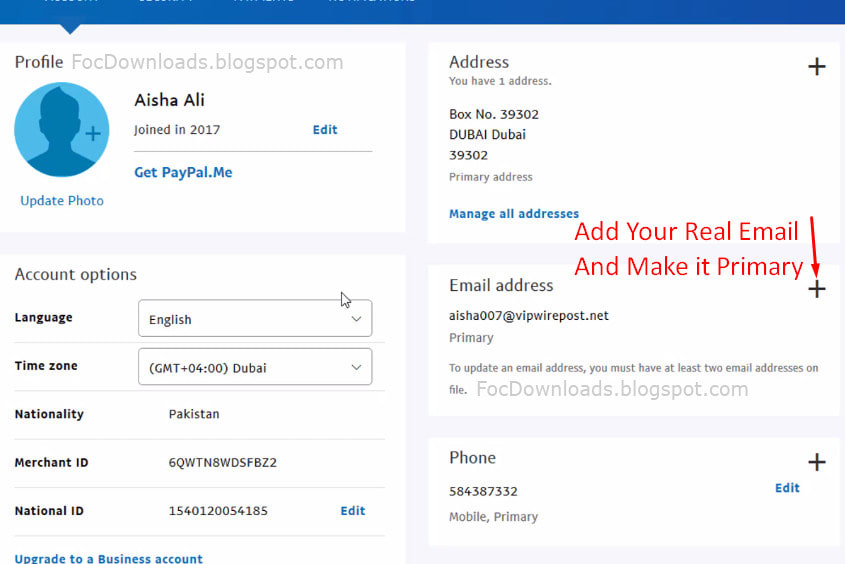This screenshot has height=564, width=845.
Task: Click the plus icon to add an email address
Action: (816, 289)
